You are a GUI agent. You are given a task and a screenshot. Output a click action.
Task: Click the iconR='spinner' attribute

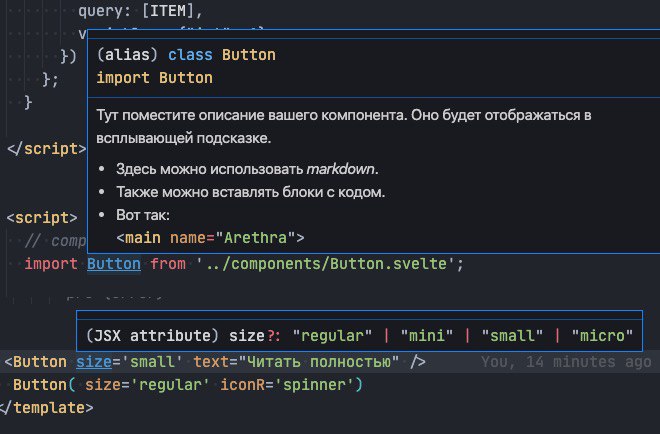tap(287, 385)
